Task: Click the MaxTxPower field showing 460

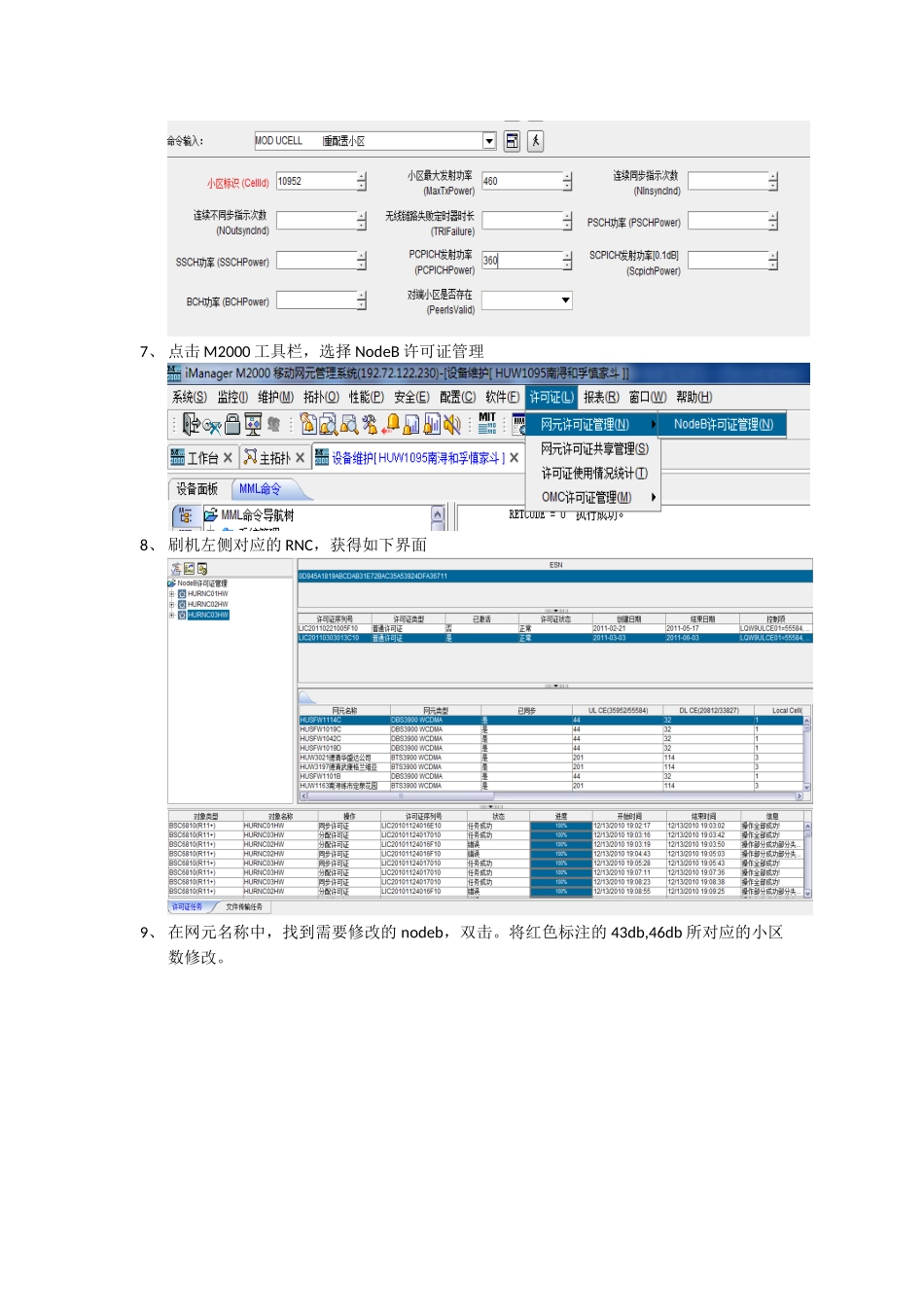Action: (x=520, y=181)
